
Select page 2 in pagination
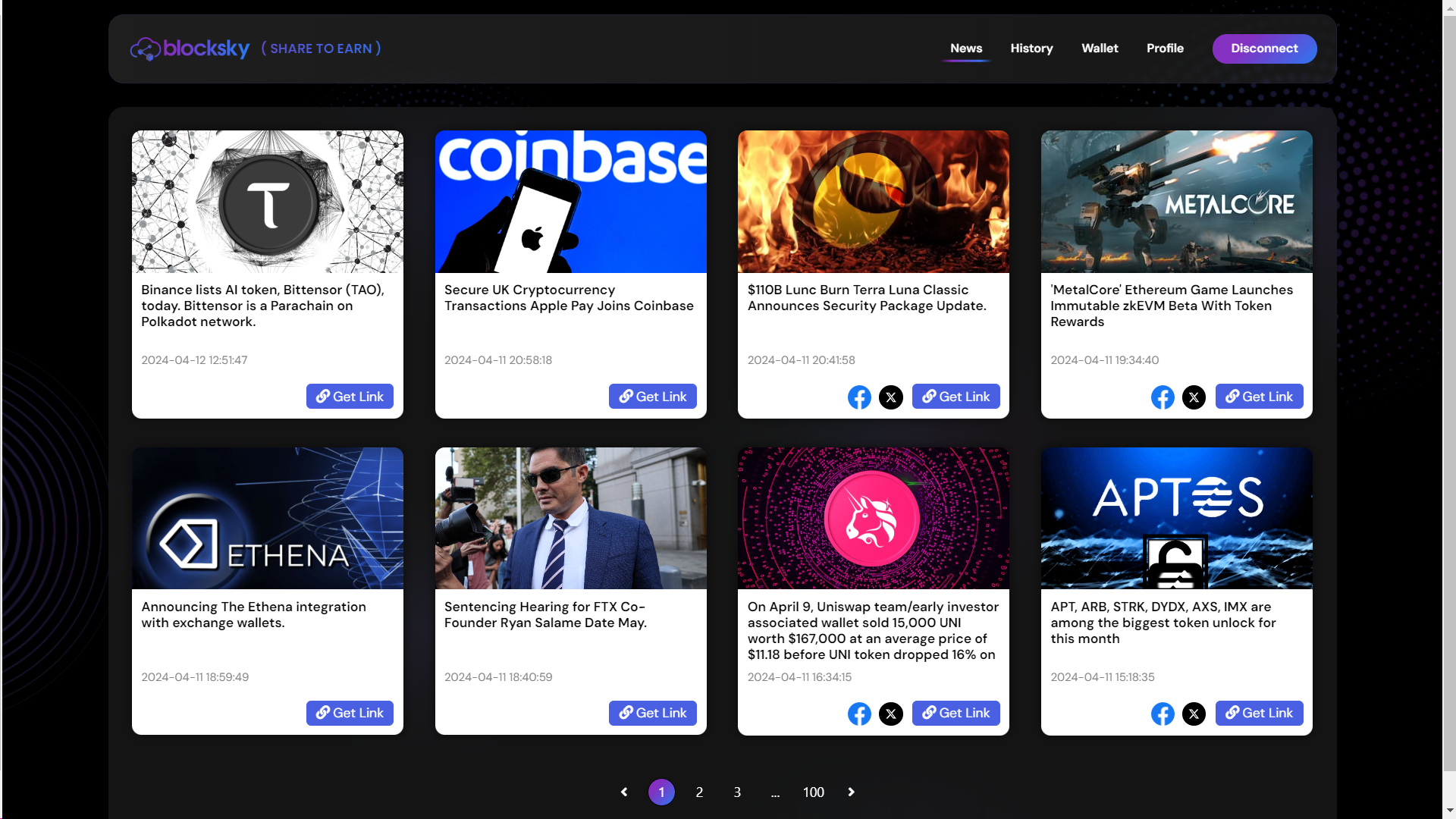coord(699,792)
